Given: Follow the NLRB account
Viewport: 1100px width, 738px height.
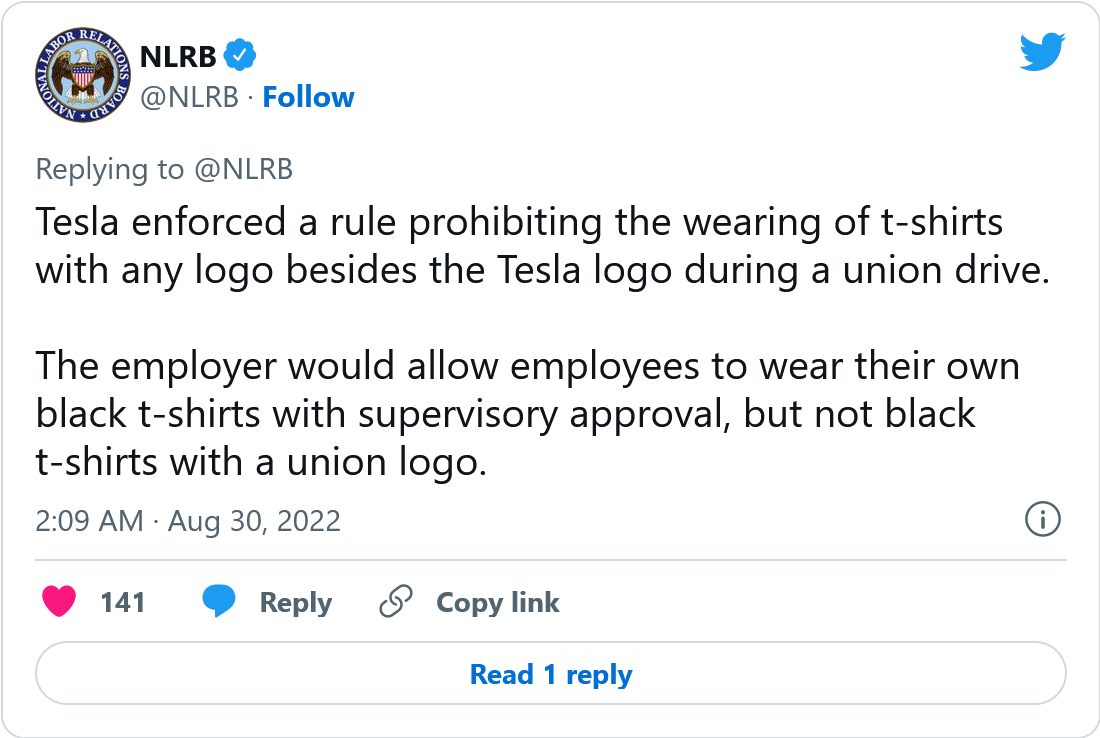Looking at the screenshot, I should [x=308, y=97].
